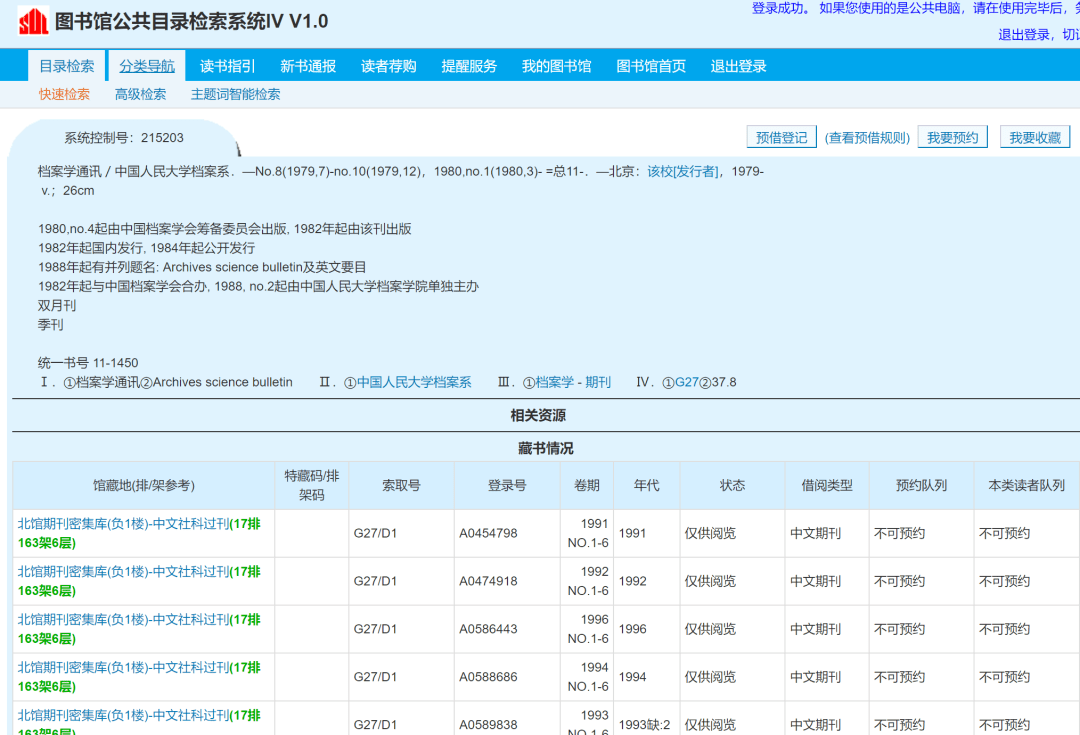Viewport: 1080px width, 735px height.
Task: Click 统一书号 11-1450 text
Action: click(88, 363)
